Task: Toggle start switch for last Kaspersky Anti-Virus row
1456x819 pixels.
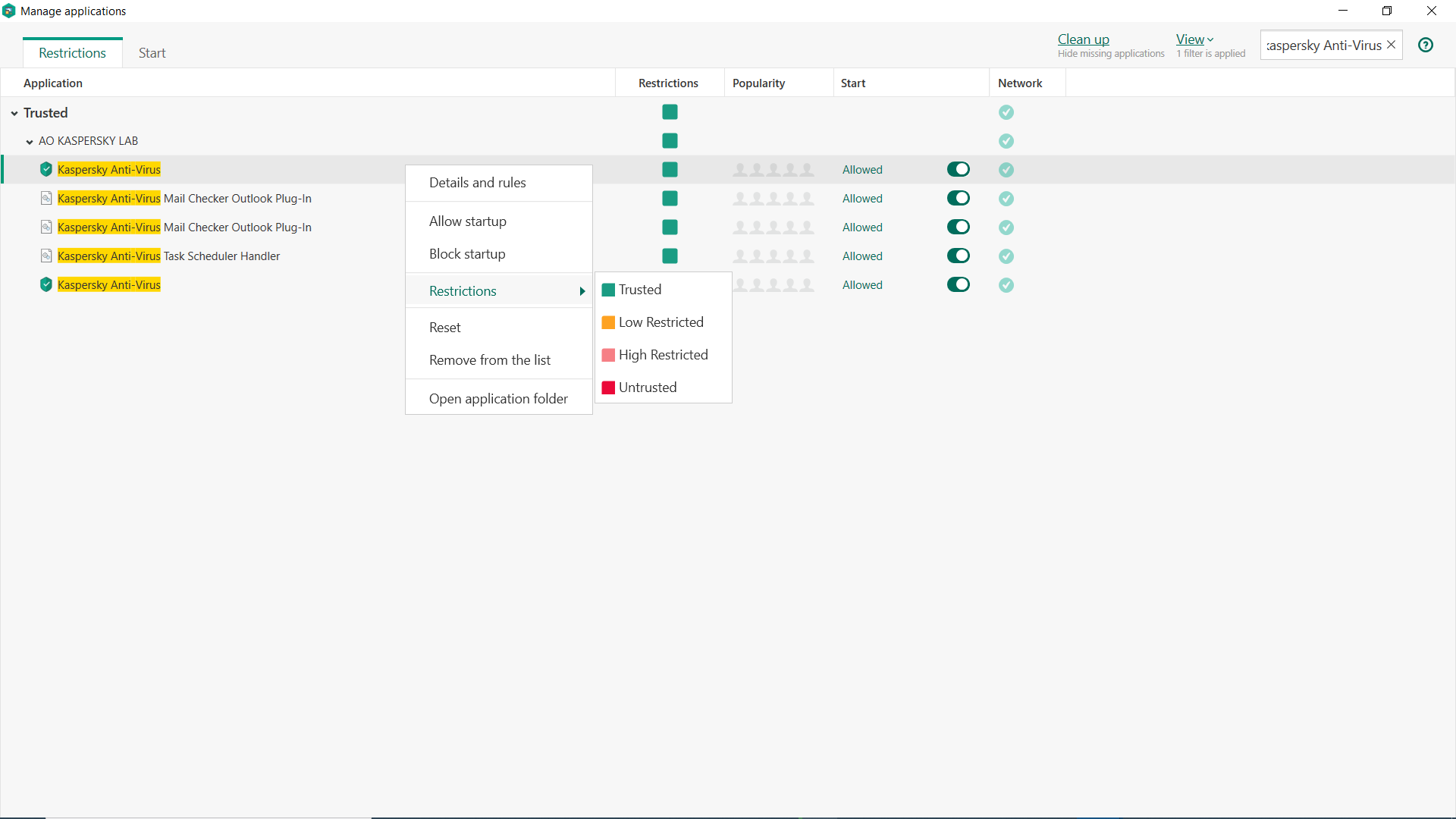Action: coord(959,284)
